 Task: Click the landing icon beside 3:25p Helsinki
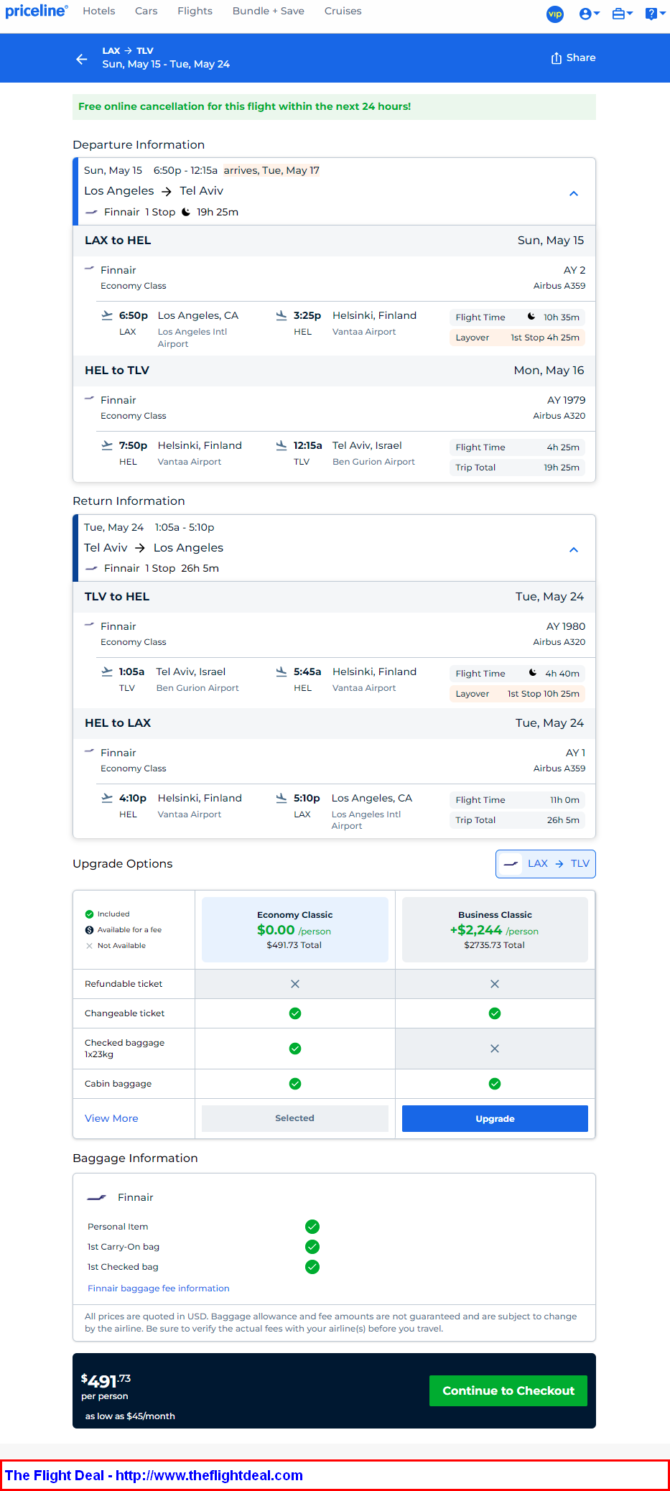(282, 316)
